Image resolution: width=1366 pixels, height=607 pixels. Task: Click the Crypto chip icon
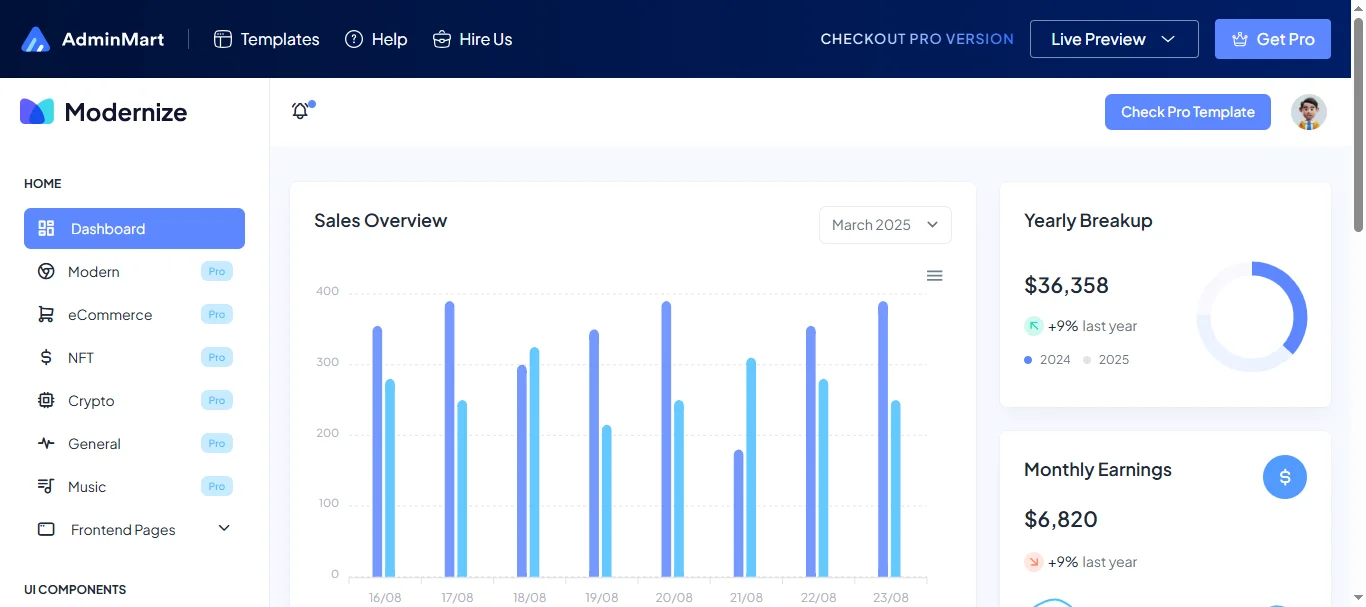(46, 401)
